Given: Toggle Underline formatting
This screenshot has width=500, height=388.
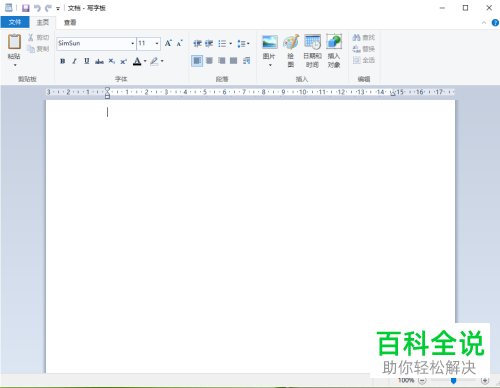Looking at the screenshot, I should point(87,61).
